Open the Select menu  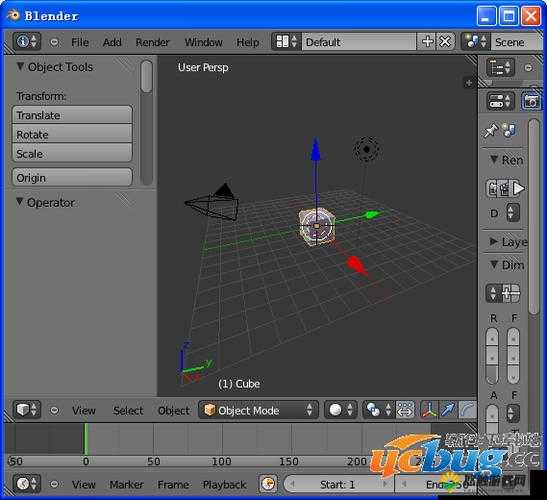[x=128, y=411]
